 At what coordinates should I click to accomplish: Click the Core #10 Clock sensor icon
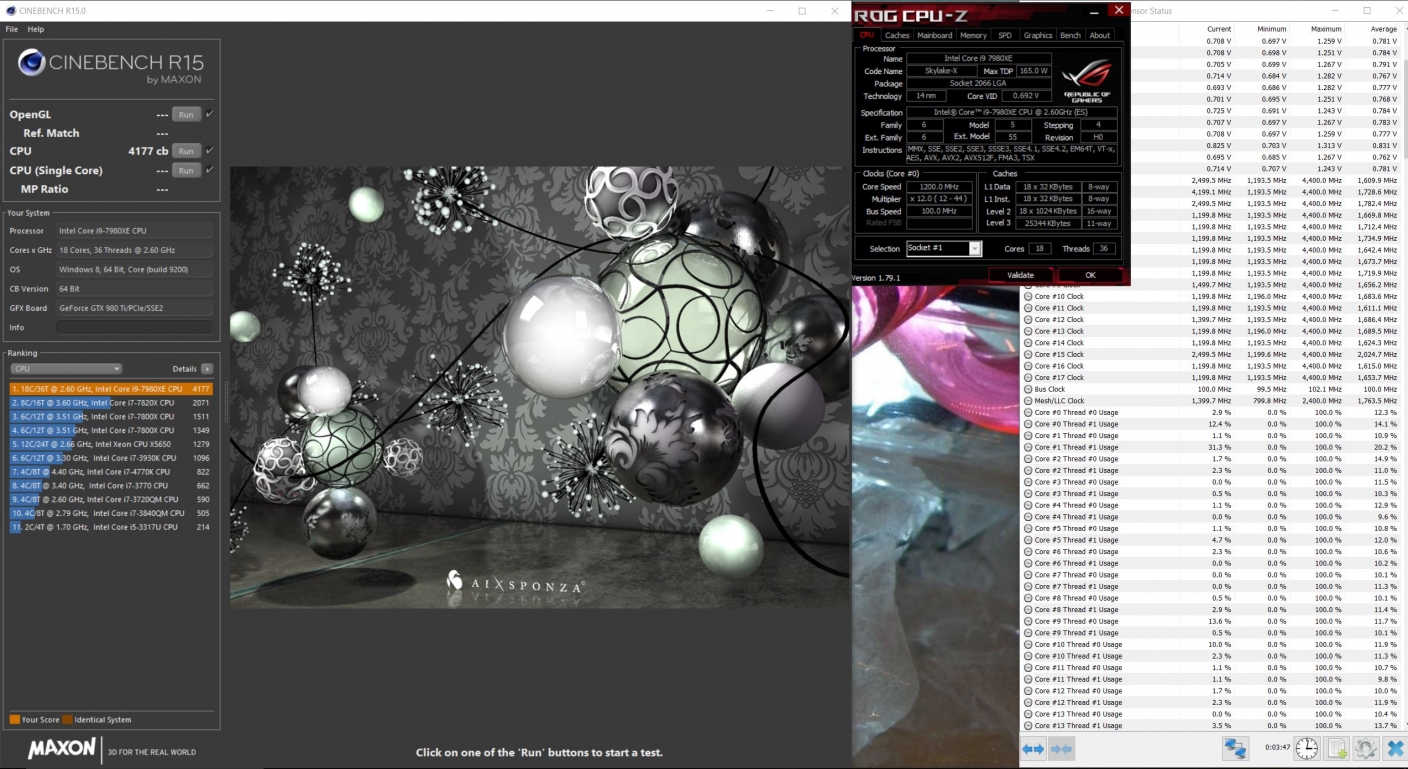click(1028, 296)
